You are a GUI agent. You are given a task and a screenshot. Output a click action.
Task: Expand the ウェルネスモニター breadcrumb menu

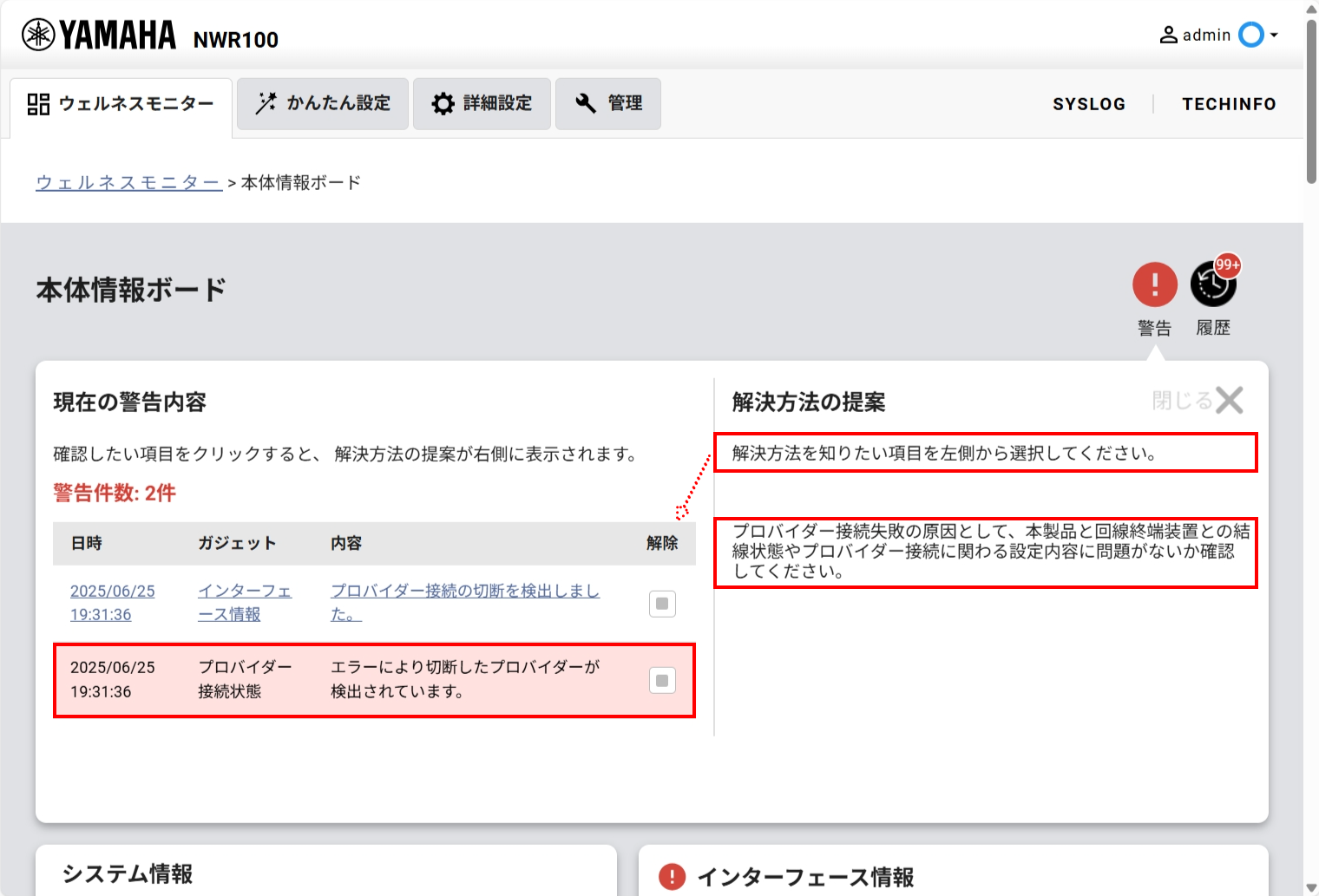coord(128,182)
